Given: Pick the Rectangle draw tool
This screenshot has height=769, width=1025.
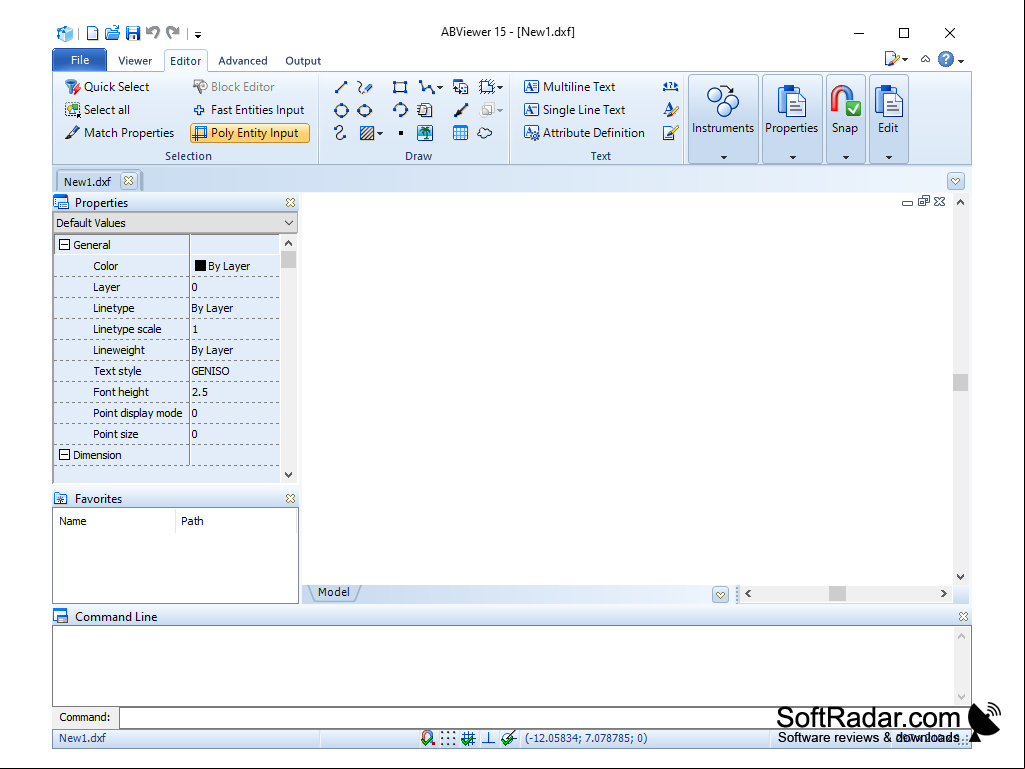Looking at the screenshot, I should point(399,87).
